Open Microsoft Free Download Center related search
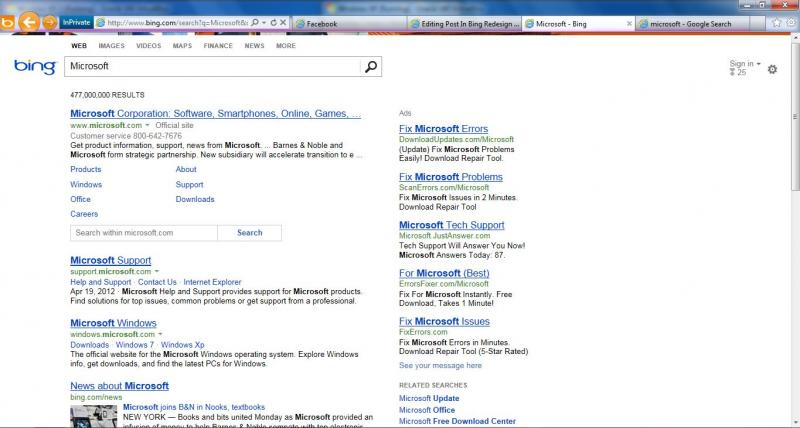The height and width of the screenshot is (428, 800). click(x=457, y=421)
